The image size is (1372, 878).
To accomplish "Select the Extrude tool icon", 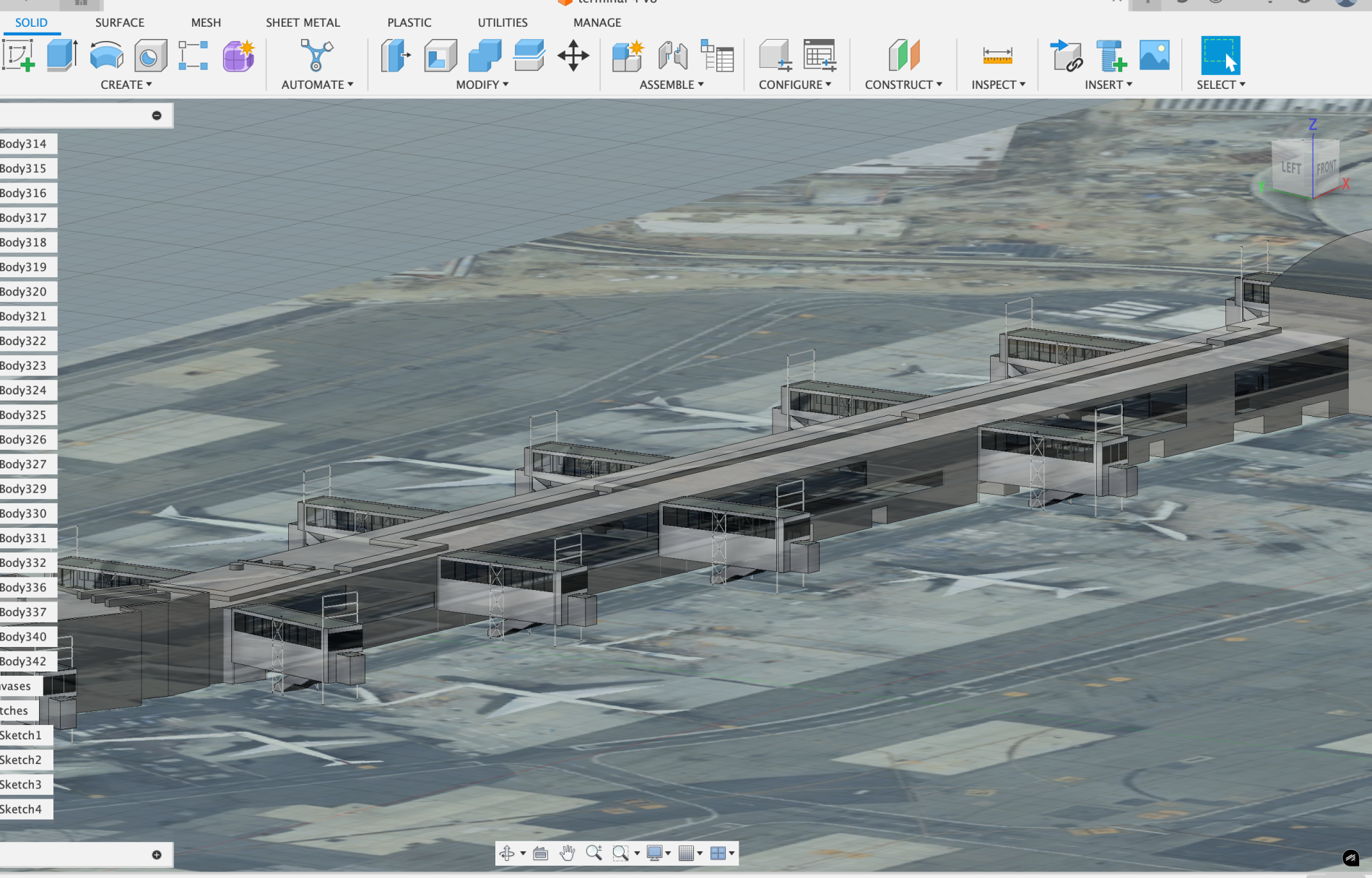I will [x=62, y=56].
